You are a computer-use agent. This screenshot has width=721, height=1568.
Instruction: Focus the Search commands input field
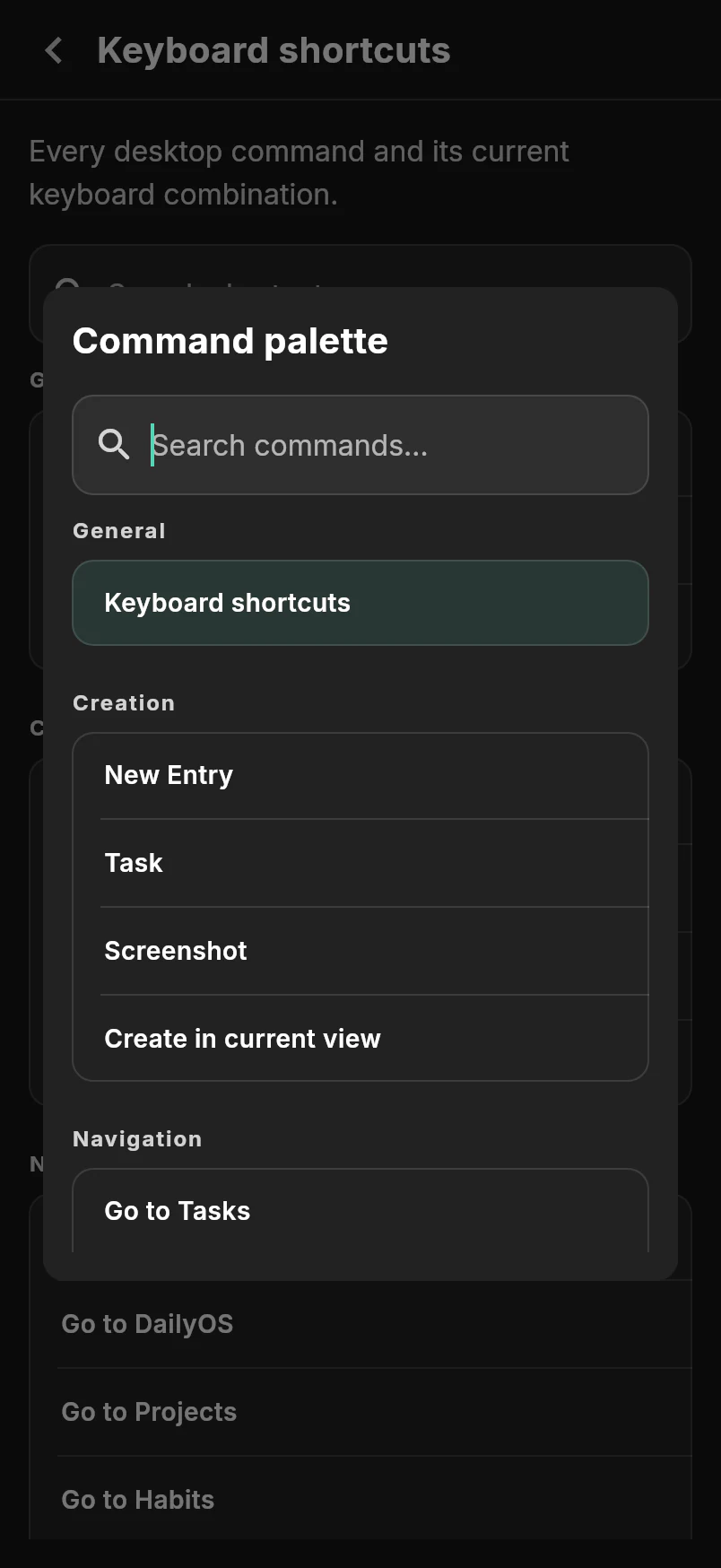click(x=360, y=445)
